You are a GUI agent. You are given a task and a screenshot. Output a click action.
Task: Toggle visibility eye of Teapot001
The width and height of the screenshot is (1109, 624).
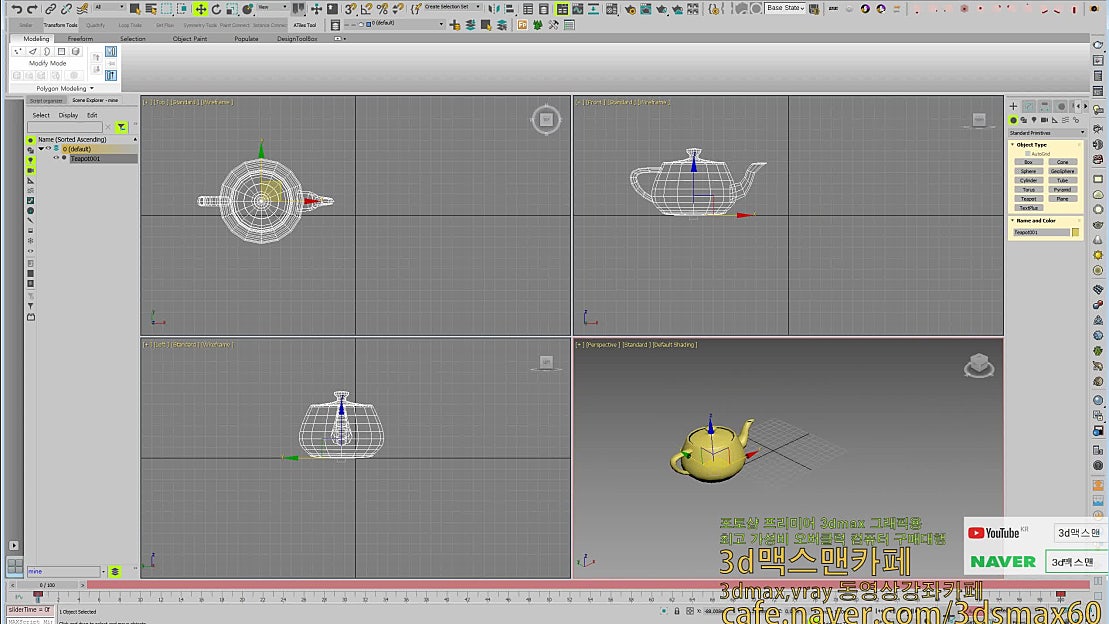click(56, 158)
